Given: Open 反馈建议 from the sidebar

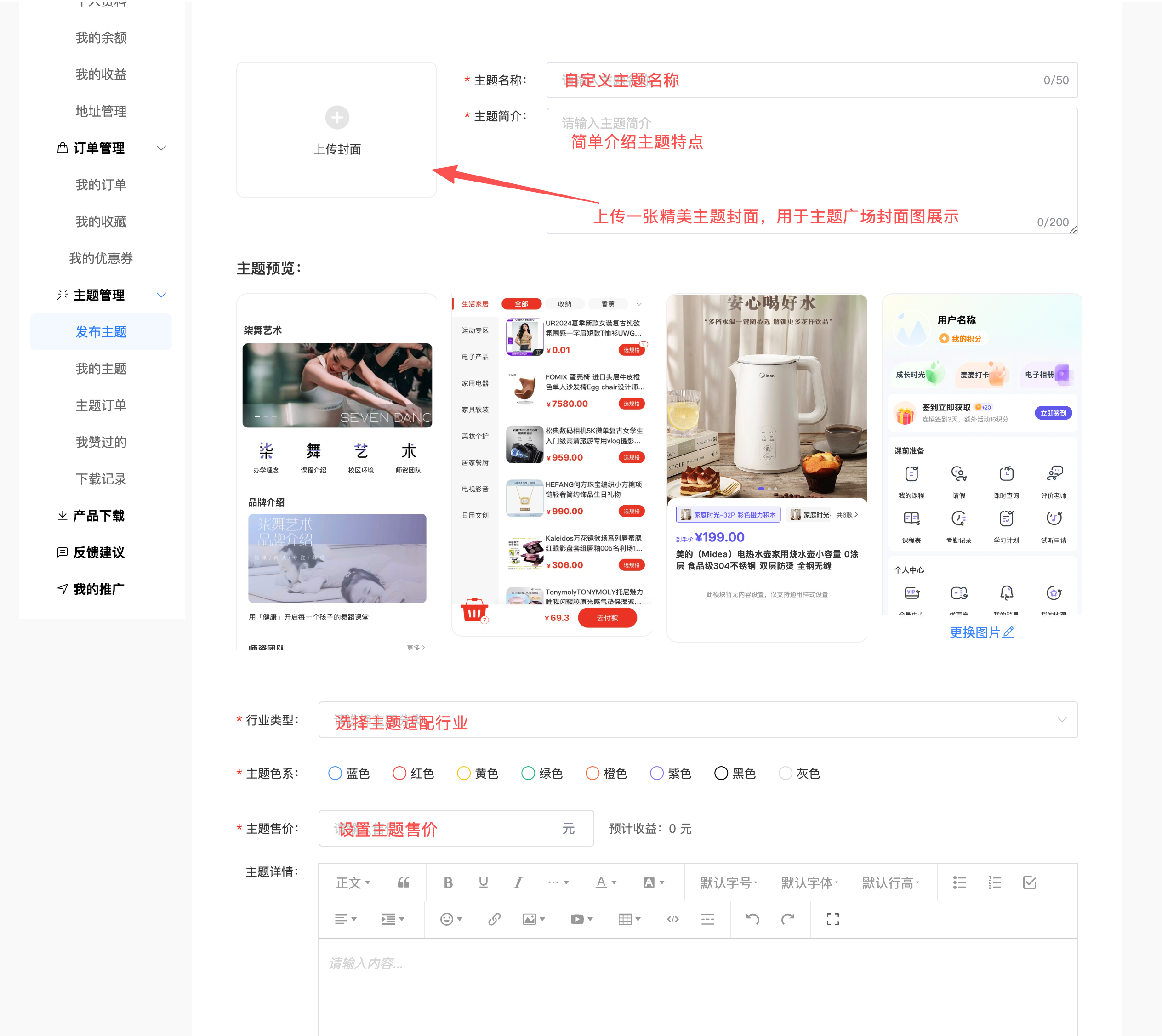Looking at the screenshot, I should coord(98,552).
